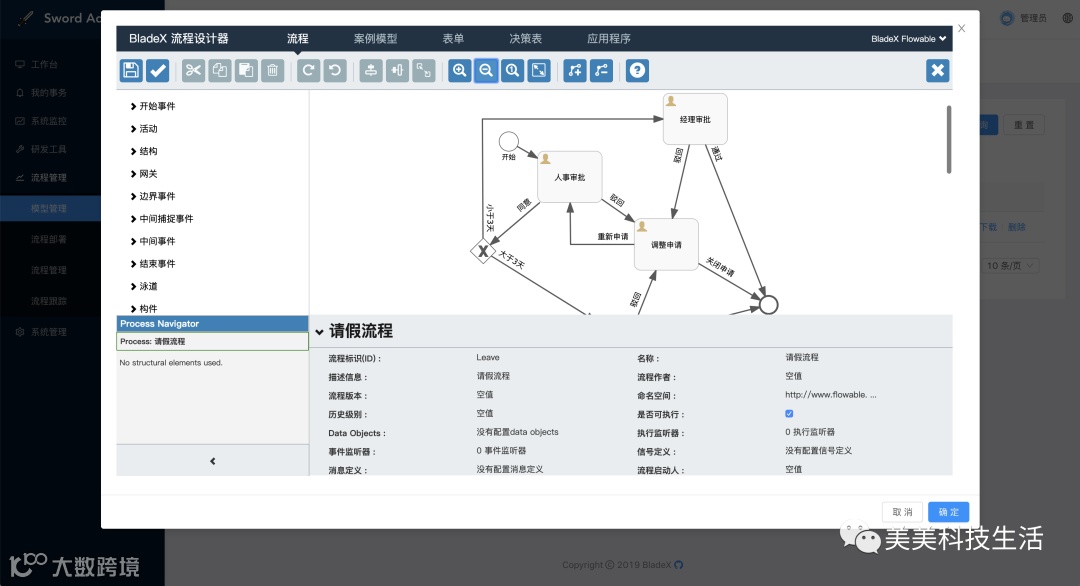Viewport: 1080px width, 586px height.
Task: Select Process: 请假流程 in Process Navigator
Action: click(212, 342)
